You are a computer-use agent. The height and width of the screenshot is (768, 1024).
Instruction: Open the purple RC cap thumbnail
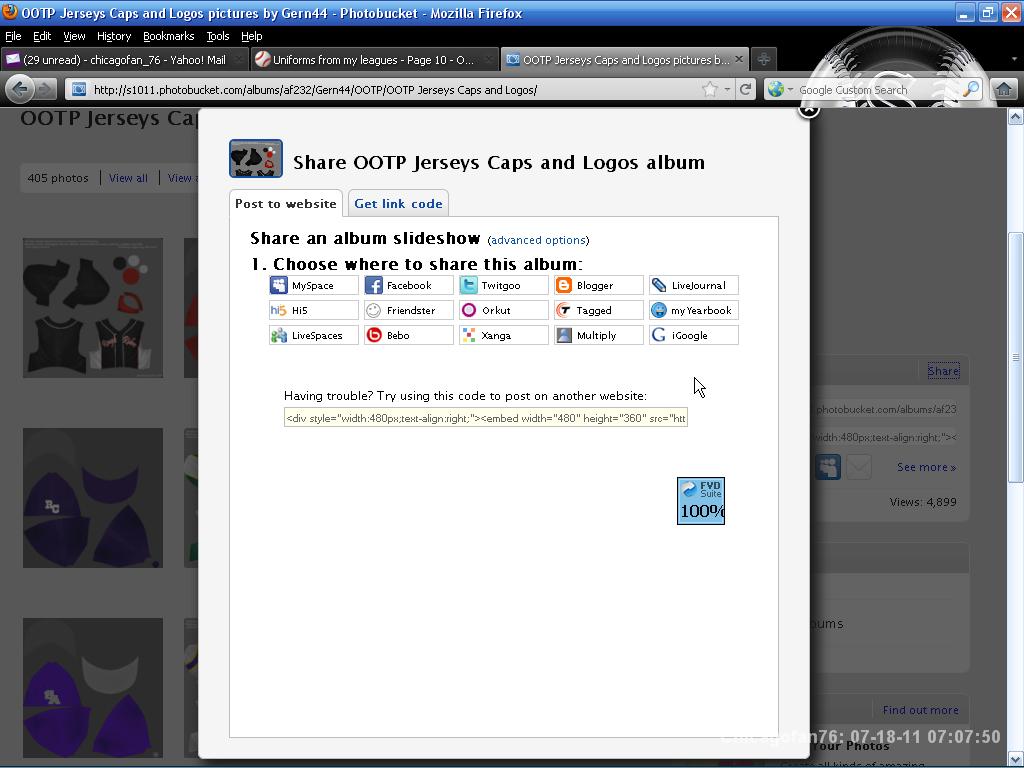coord(93,498)
